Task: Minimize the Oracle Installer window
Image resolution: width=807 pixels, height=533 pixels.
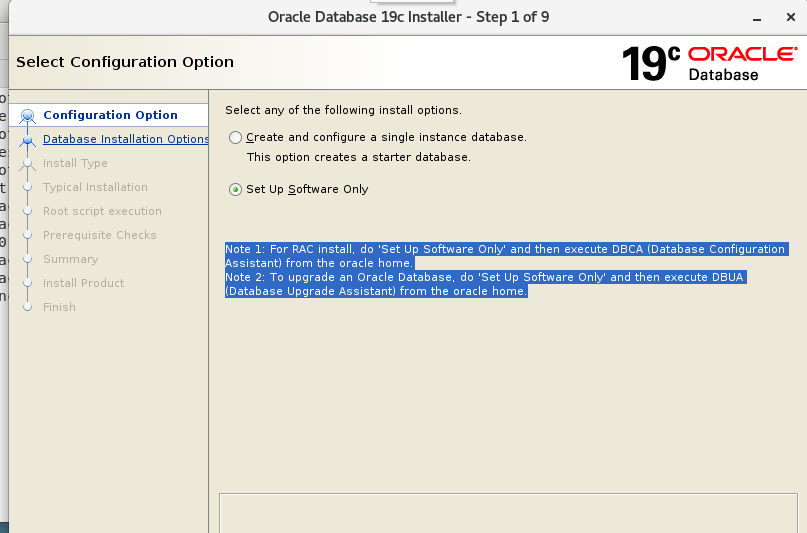Action: [x=757, y=18]
